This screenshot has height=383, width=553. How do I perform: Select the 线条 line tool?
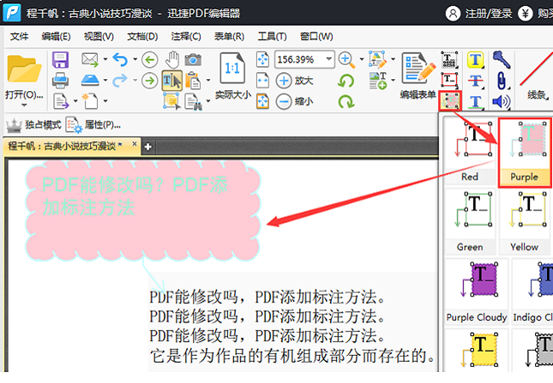(536, 75)
